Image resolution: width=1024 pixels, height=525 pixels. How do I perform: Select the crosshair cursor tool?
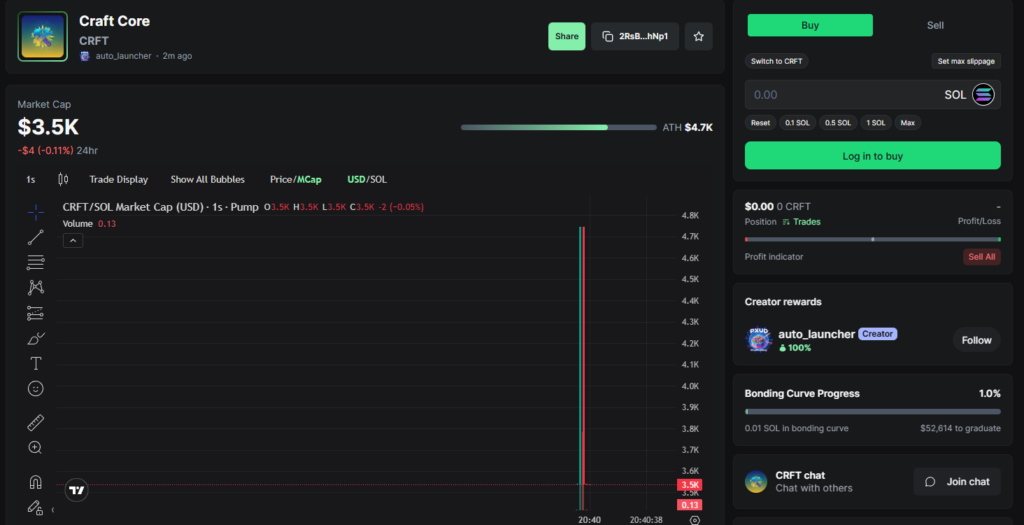tap(35, 211)
